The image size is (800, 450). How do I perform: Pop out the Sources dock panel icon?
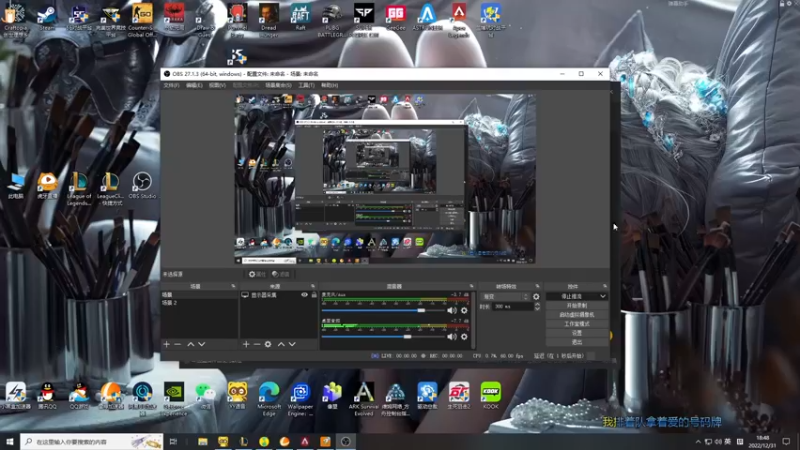coord(313,286)
